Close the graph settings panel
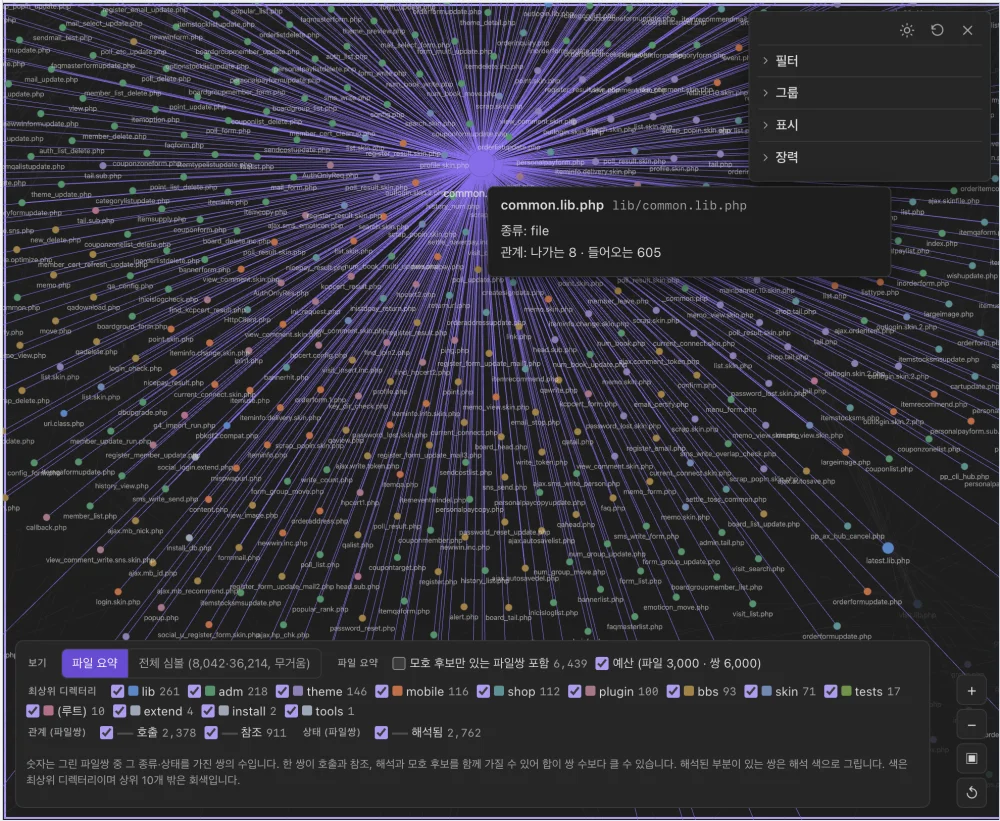 (967, 31)
